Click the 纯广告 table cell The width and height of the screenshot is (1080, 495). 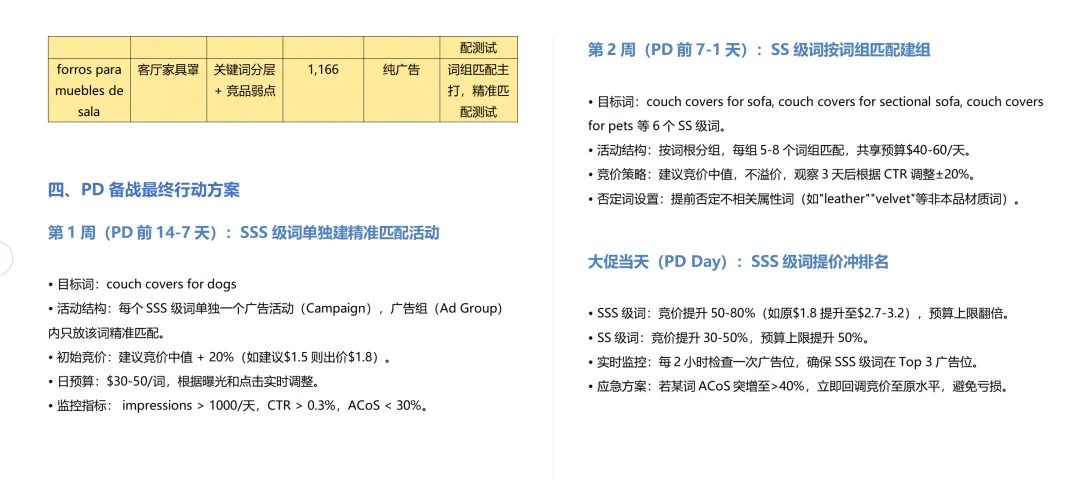click(x=402, y=90)
